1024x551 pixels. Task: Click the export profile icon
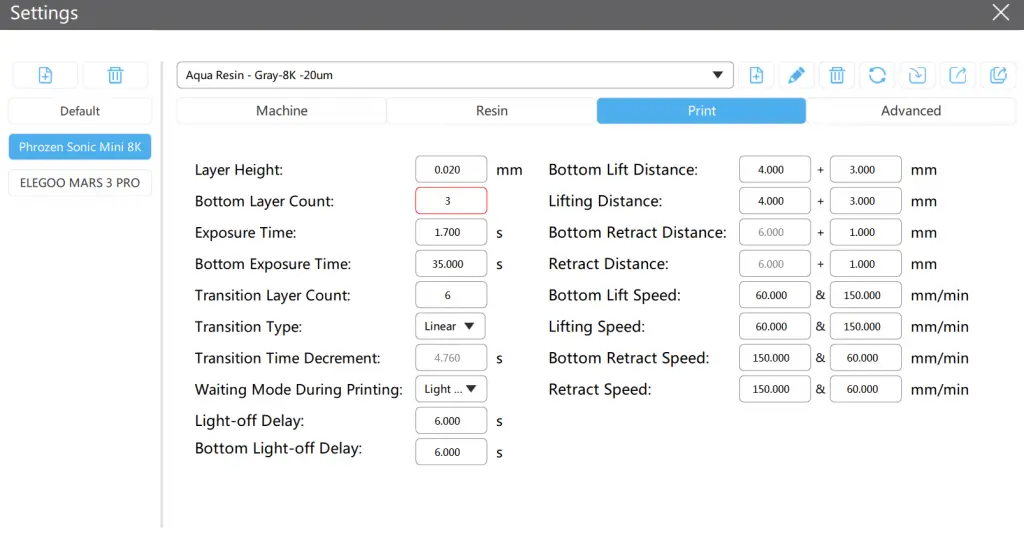pos(957,75)
